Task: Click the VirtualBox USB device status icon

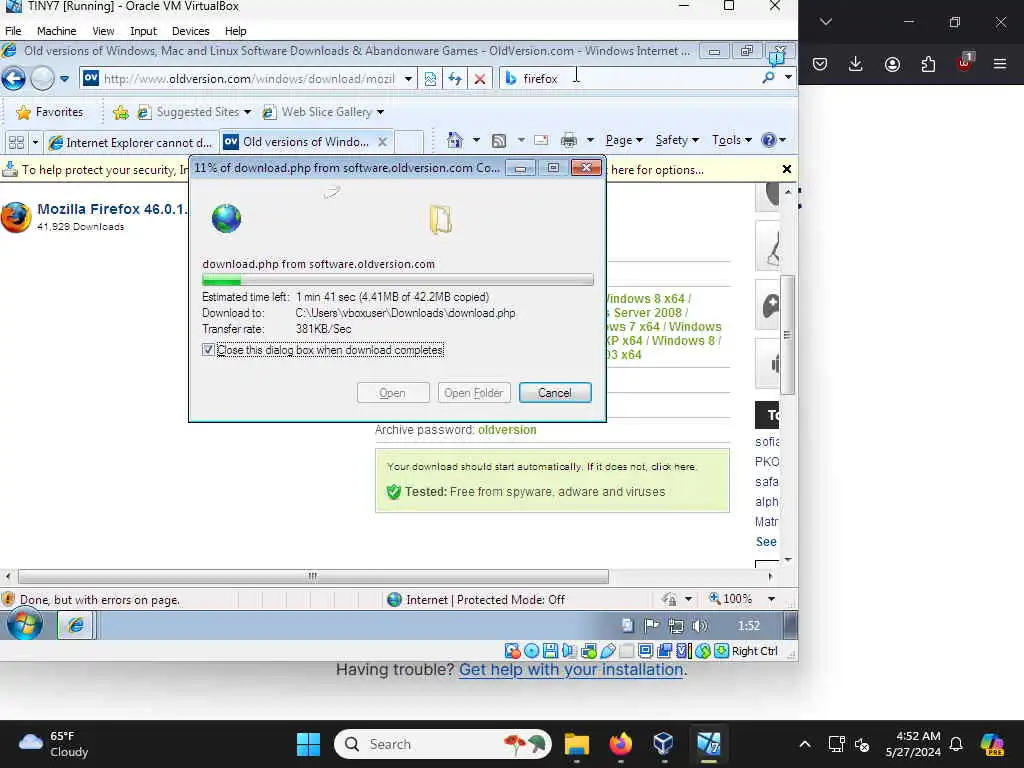Action: pos(608,650)
